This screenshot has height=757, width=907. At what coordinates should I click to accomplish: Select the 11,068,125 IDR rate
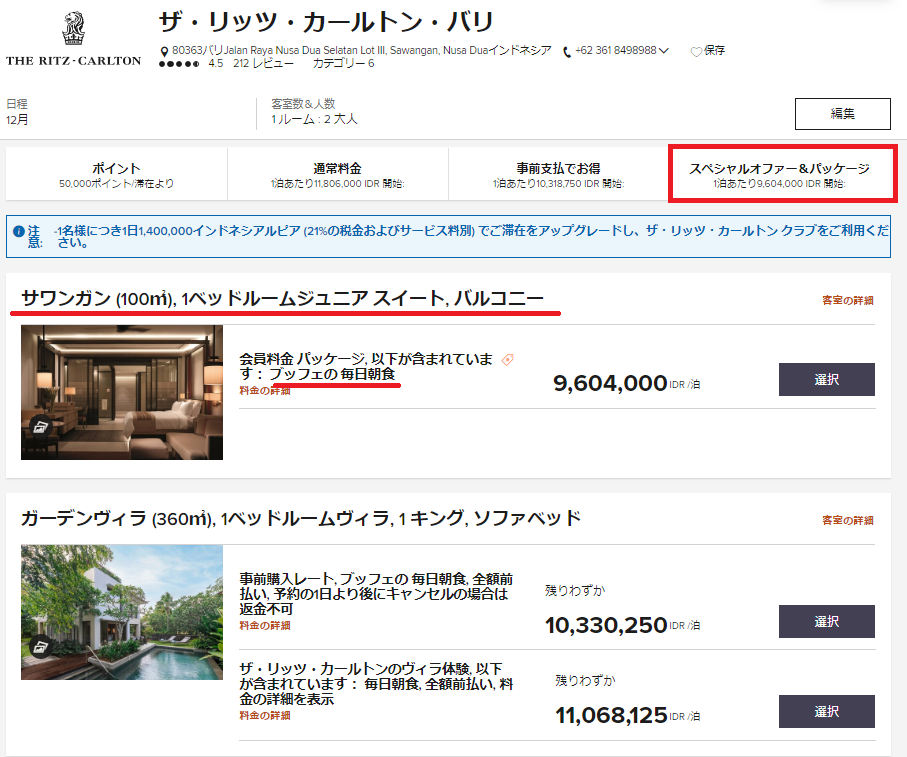pos(827,711)
